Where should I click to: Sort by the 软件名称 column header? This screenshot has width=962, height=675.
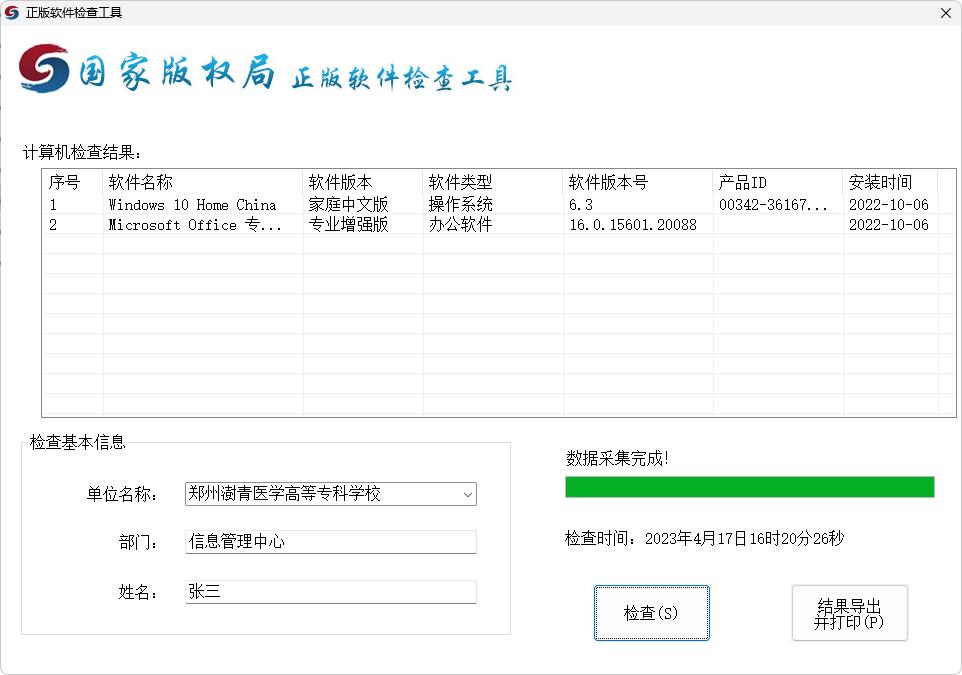point(202,182)
